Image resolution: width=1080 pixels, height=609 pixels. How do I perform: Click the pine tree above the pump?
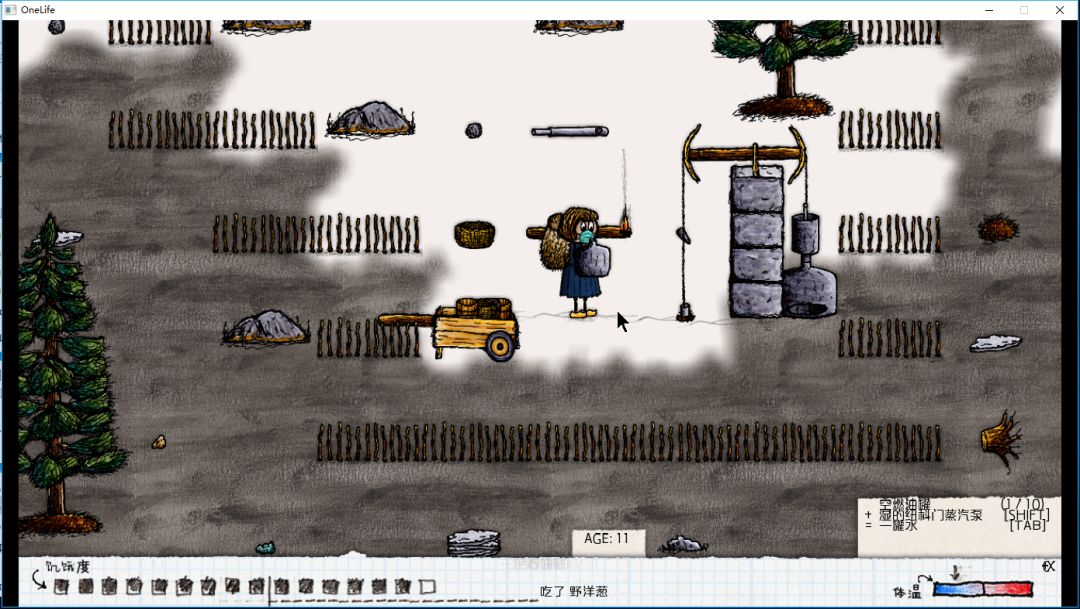pyautogui.click(x=784, y=67)
